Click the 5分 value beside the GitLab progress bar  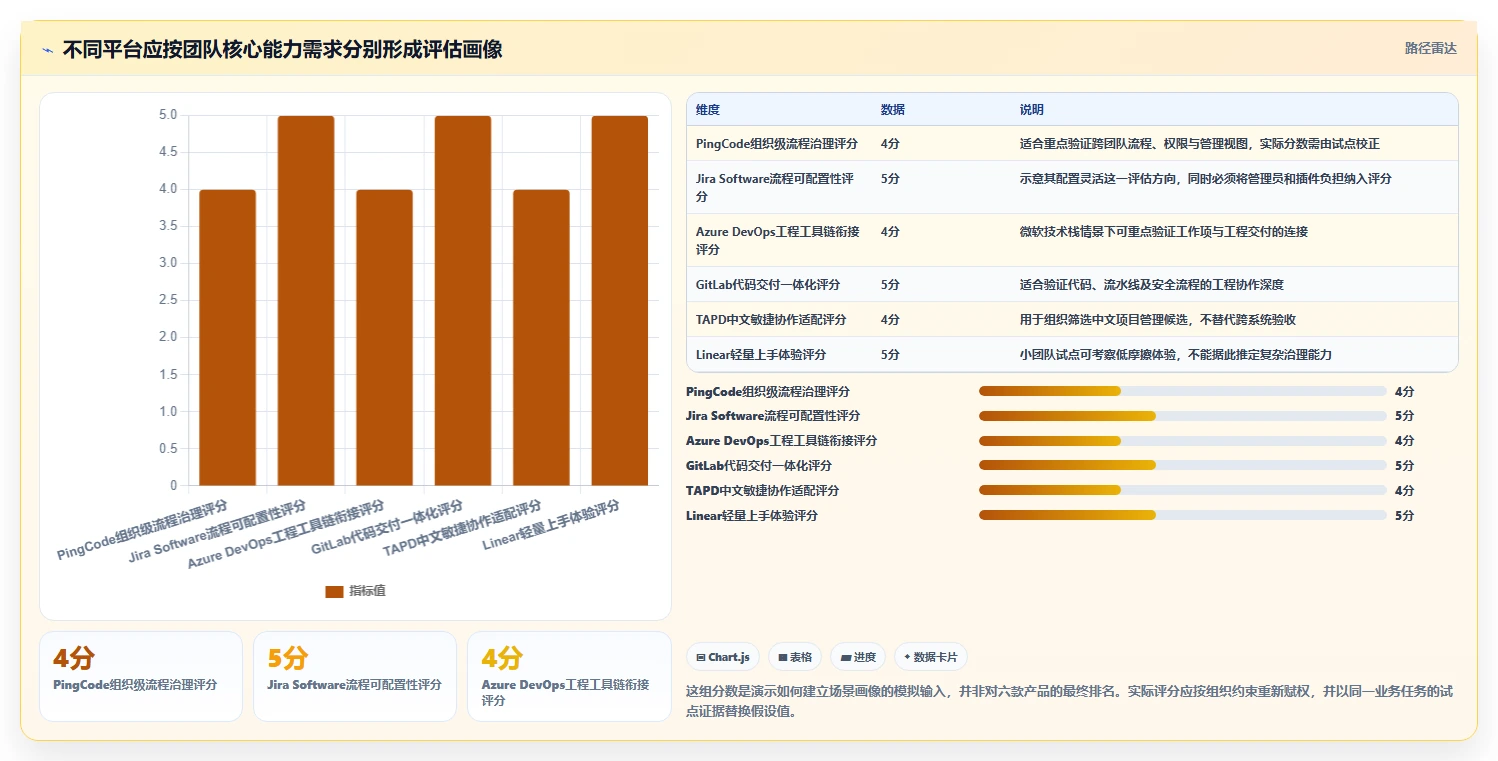pyautogui.click(x=1404, y=466)
